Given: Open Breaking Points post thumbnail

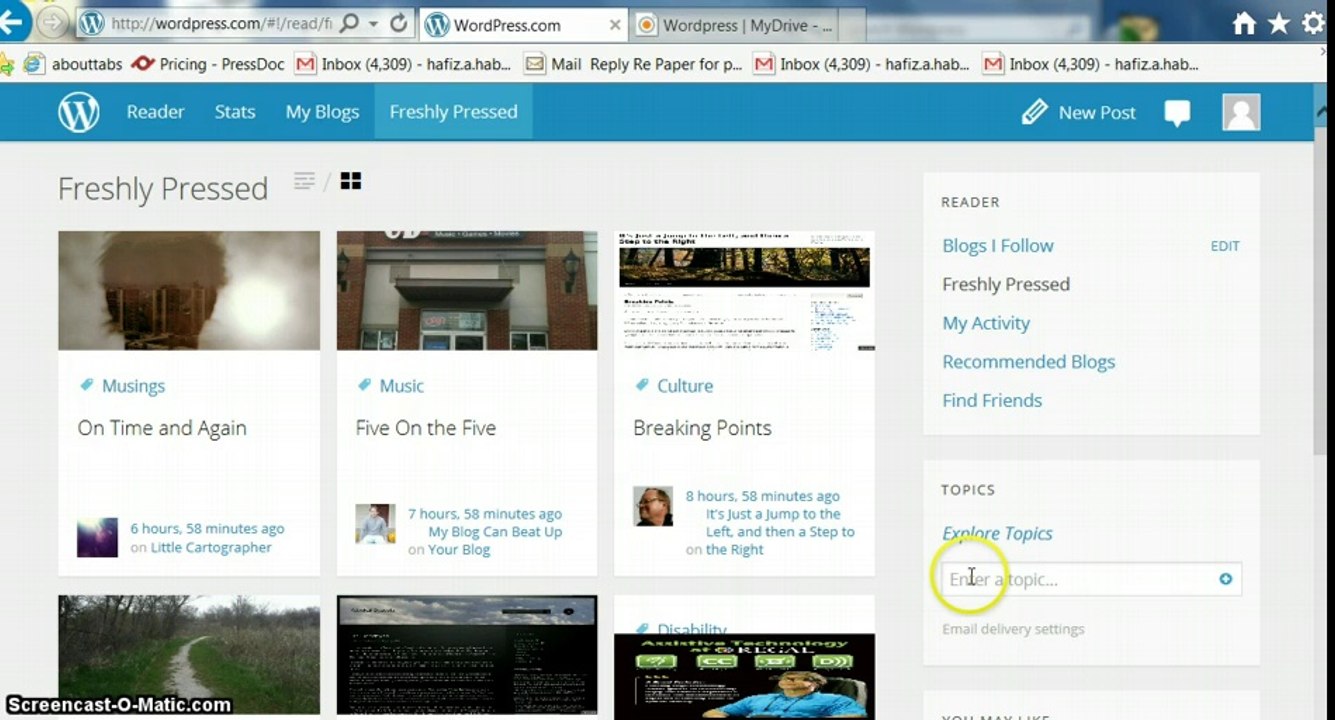Looking at the screenshot, I should click(x=744, y=291).
